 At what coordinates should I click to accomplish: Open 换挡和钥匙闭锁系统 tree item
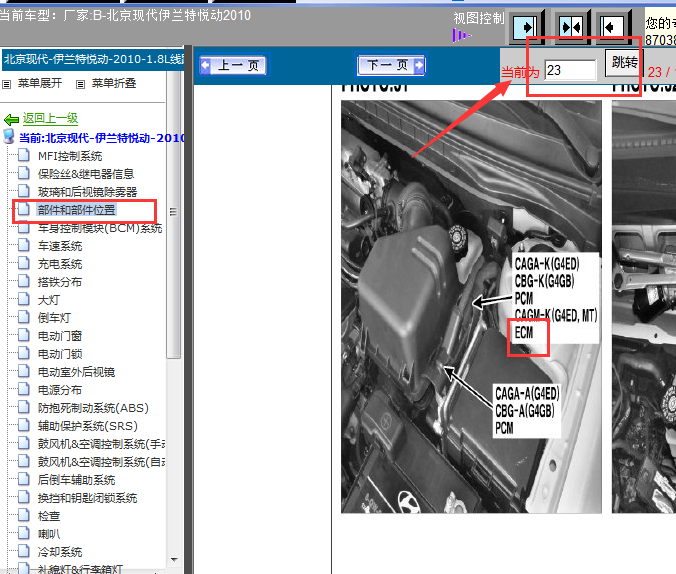87,498
